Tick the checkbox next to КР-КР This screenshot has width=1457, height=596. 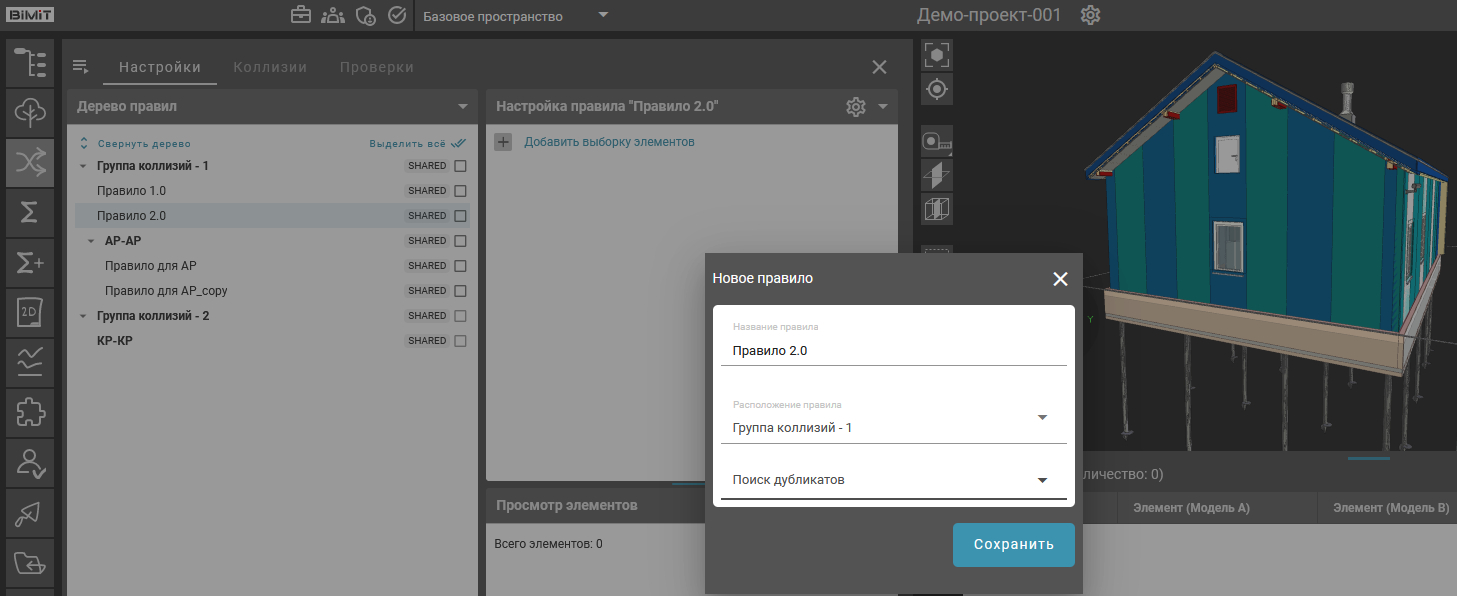point(461,341)
